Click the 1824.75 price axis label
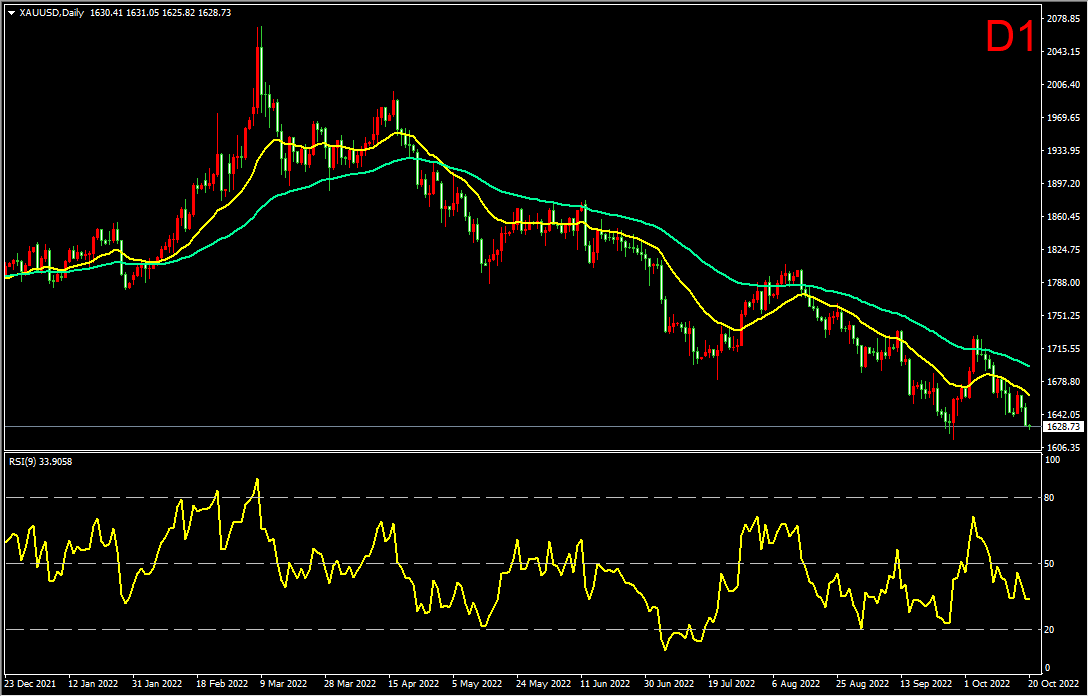Viewport: 1089px width, 697px height. [x=1063, y=249]
